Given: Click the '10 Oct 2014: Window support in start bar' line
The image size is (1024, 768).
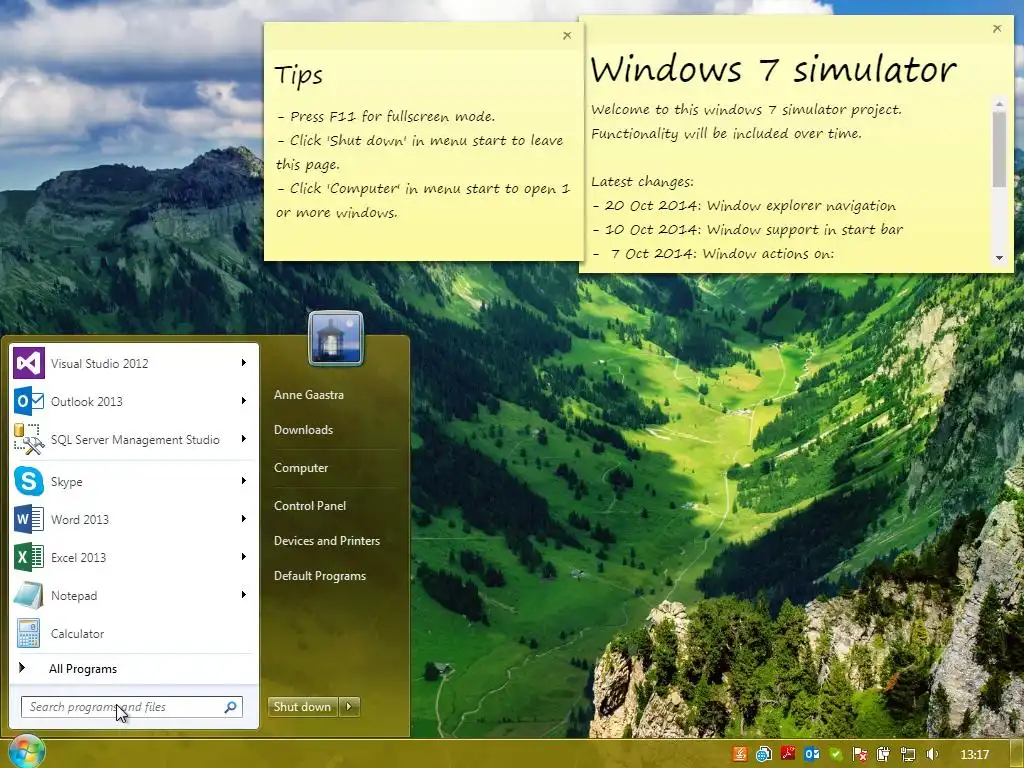Looking at the screenshot, I should [748, 229].
